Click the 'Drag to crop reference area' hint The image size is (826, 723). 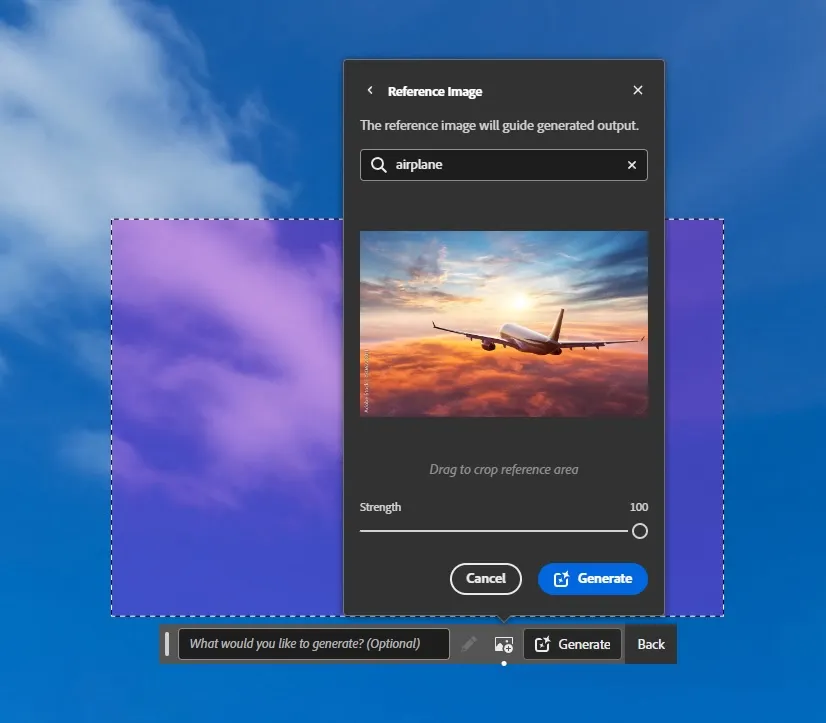tap(504, 469)
